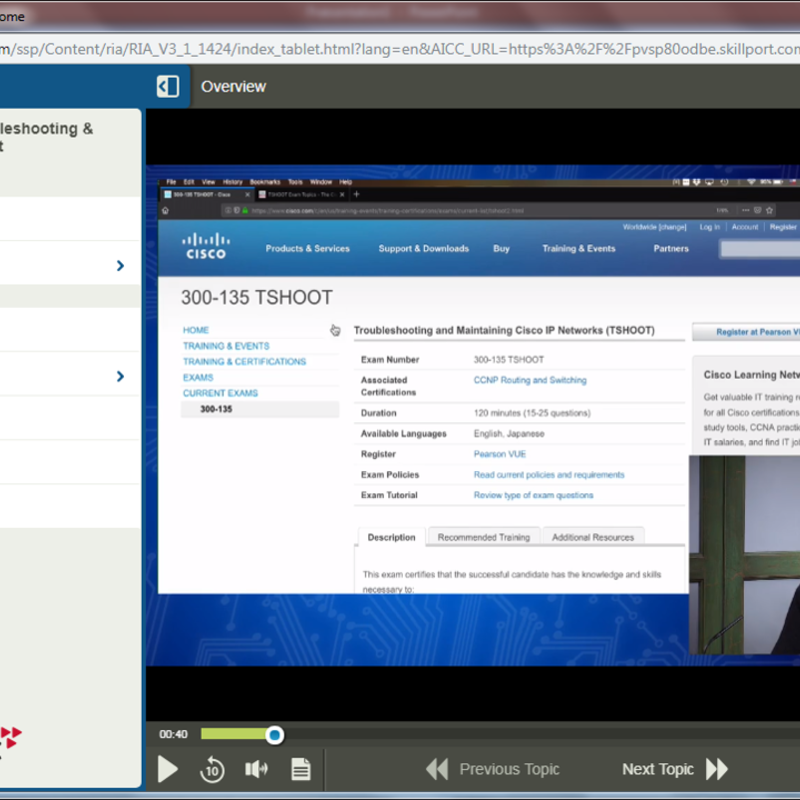Click TRAINING & EVENTS in side list
Screen dimensions: 800x800
coord(226,346)
